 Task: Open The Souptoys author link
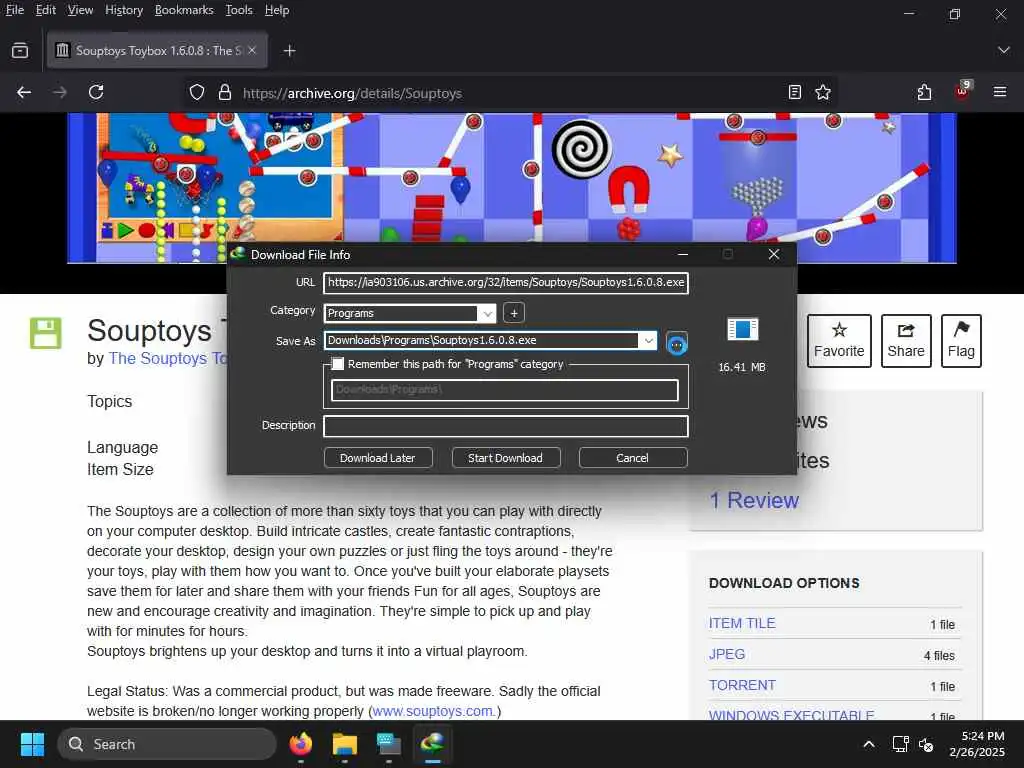pos(167,359)
